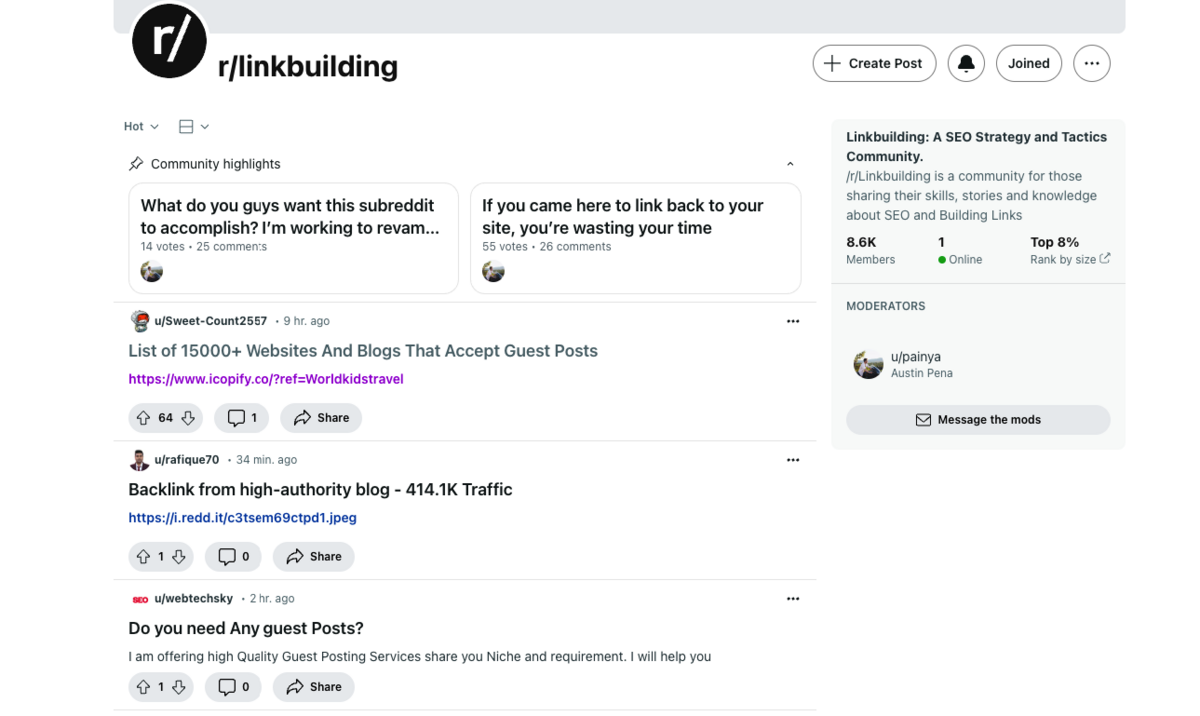Open more options for u/Sweet-Count2557's post
Screen dimensions: 1200x716
(792, 322)
